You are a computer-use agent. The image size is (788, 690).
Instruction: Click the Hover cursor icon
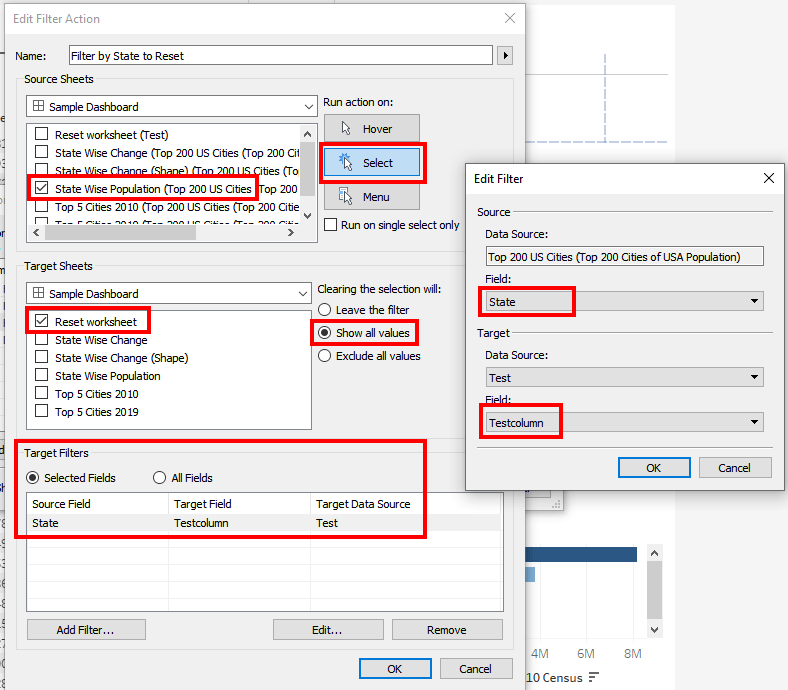pyautogui.click(x=346, y=129)
